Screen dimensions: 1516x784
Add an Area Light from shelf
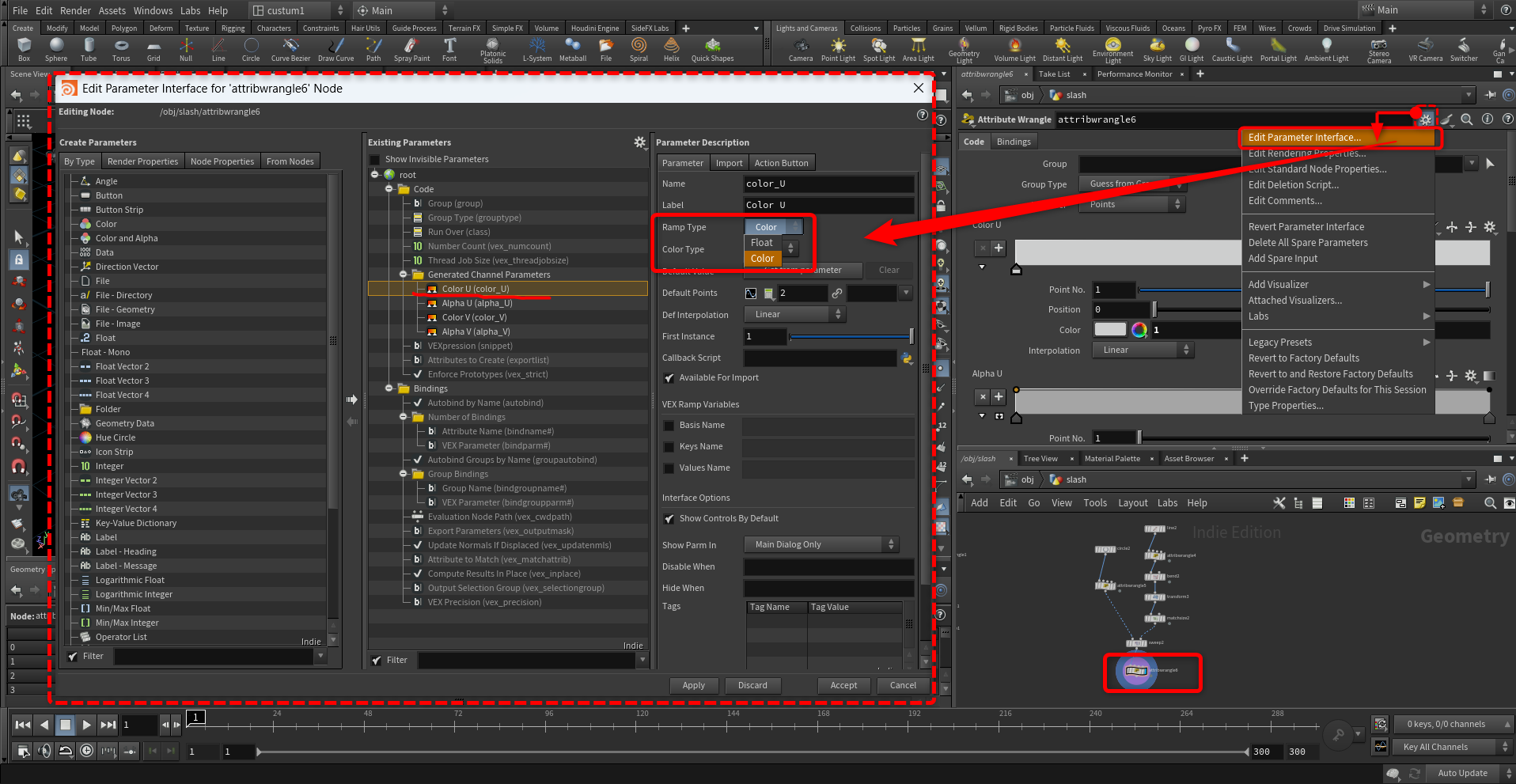click(x=919, y=49)
